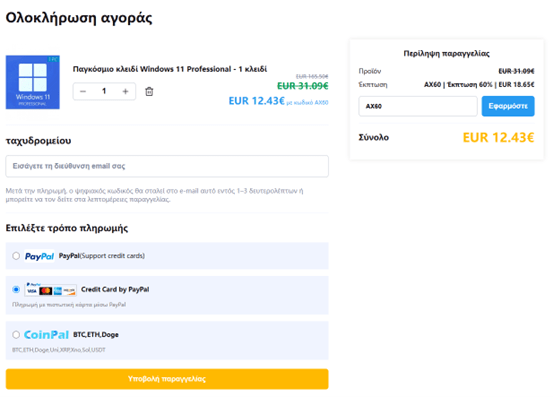The width and height of the screenshot is (553, 397).
Task: Choose CoinPal crypto payment radio button
Action: click(x=16, y=335)
